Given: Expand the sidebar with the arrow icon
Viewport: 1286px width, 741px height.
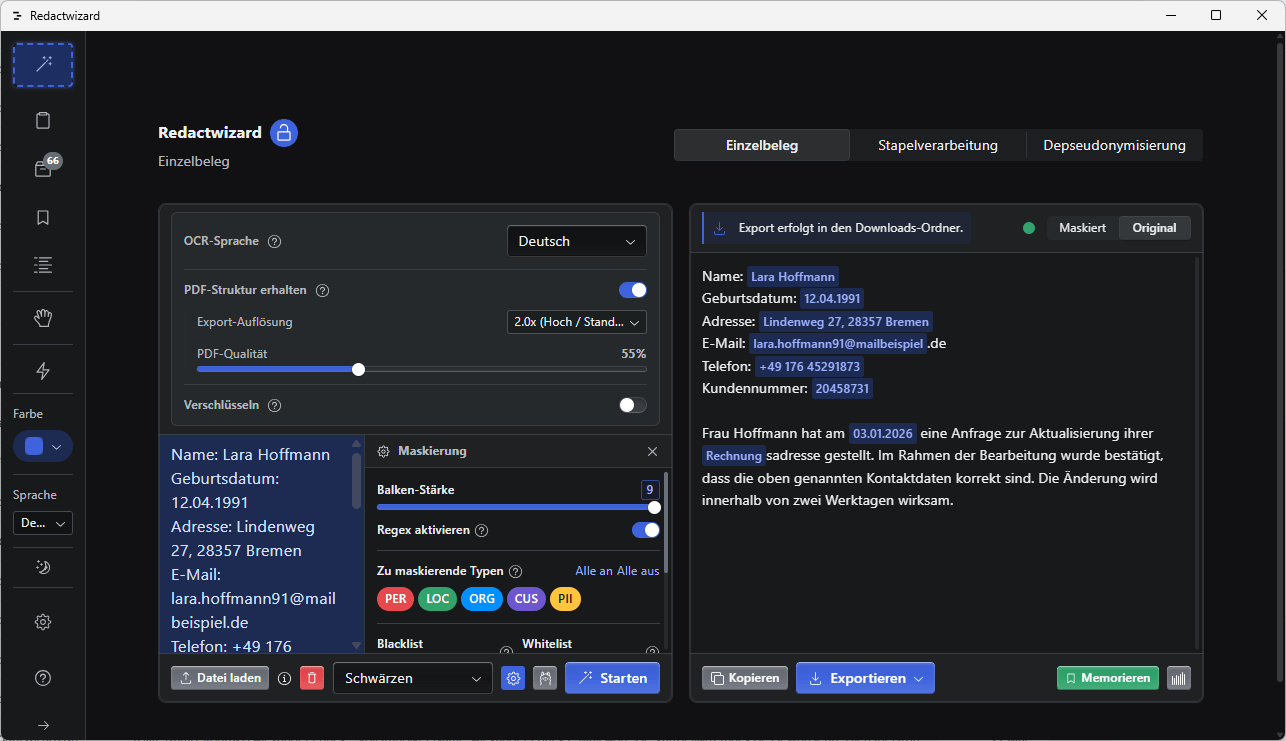Looking at the screenshot, I should click(x=43, y=725).
